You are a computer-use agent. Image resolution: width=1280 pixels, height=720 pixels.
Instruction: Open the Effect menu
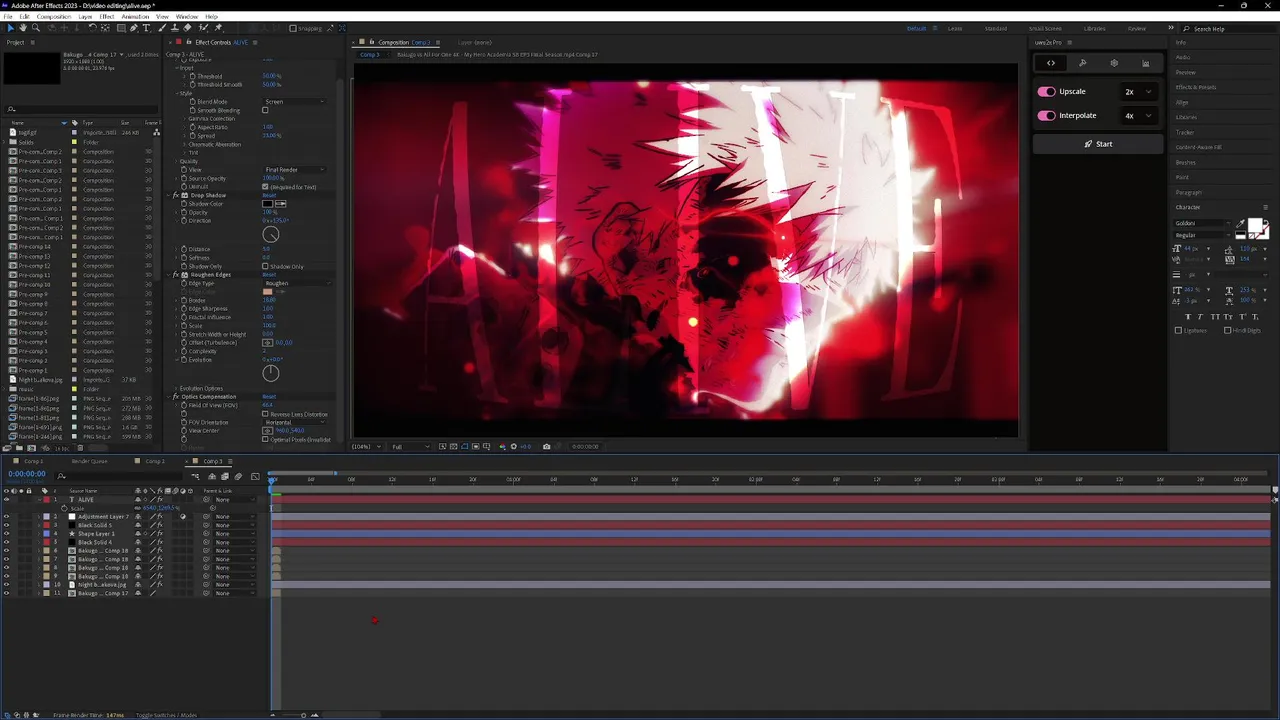click(107, 17)
